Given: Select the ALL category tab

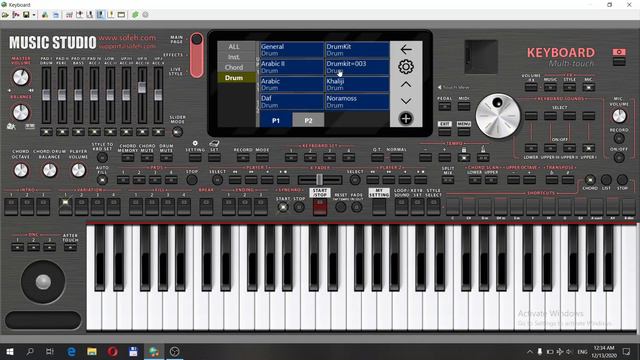Looking at the screenshot, I should click(x=234, y=47).
